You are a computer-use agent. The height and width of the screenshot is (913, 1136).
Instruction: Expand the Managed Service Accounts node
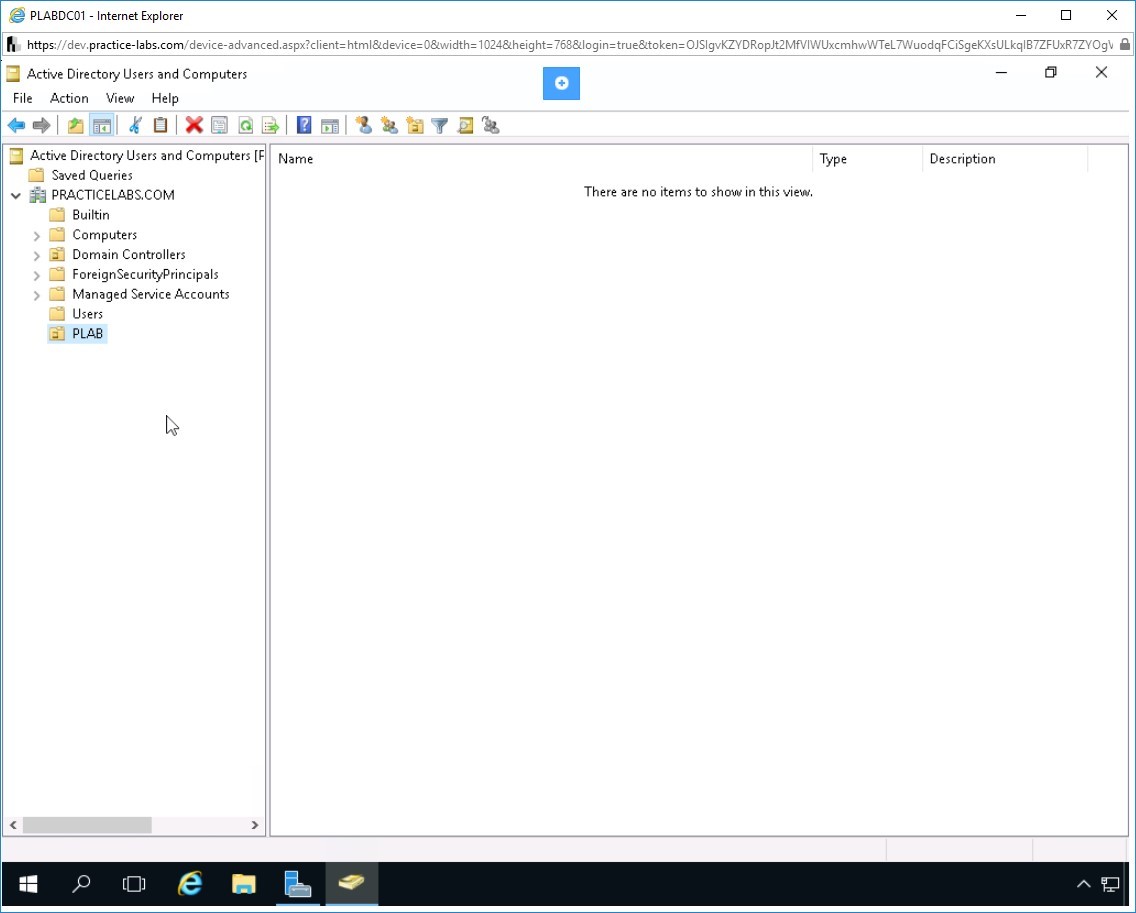[x=36, y=295]
